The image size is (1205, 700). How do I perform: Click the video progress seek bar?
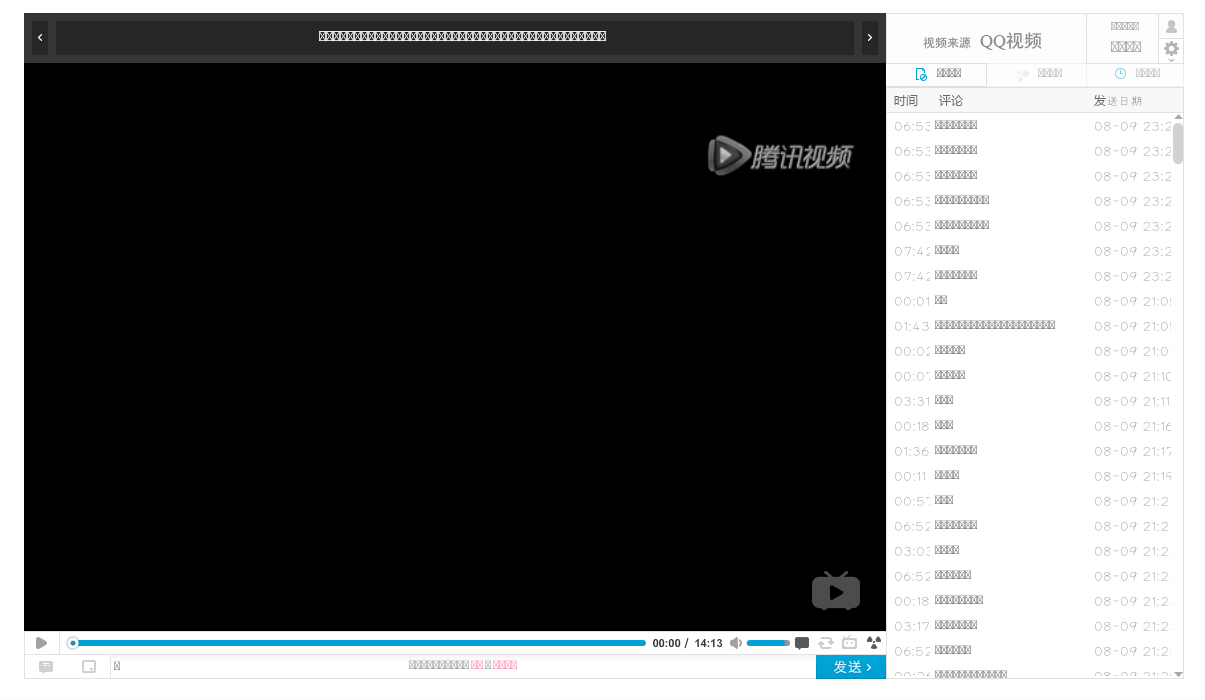click(x=359, y=643)
